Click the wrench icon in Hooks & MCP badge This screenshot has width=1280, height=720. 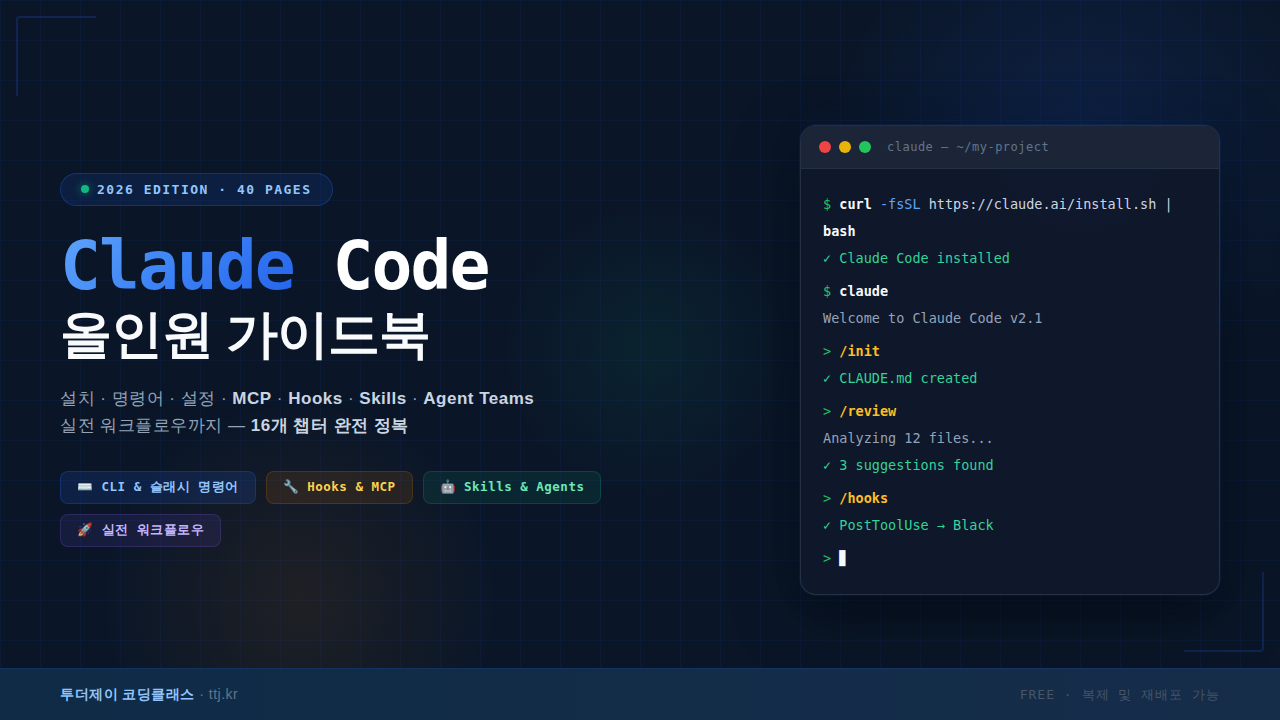[290, 487]
